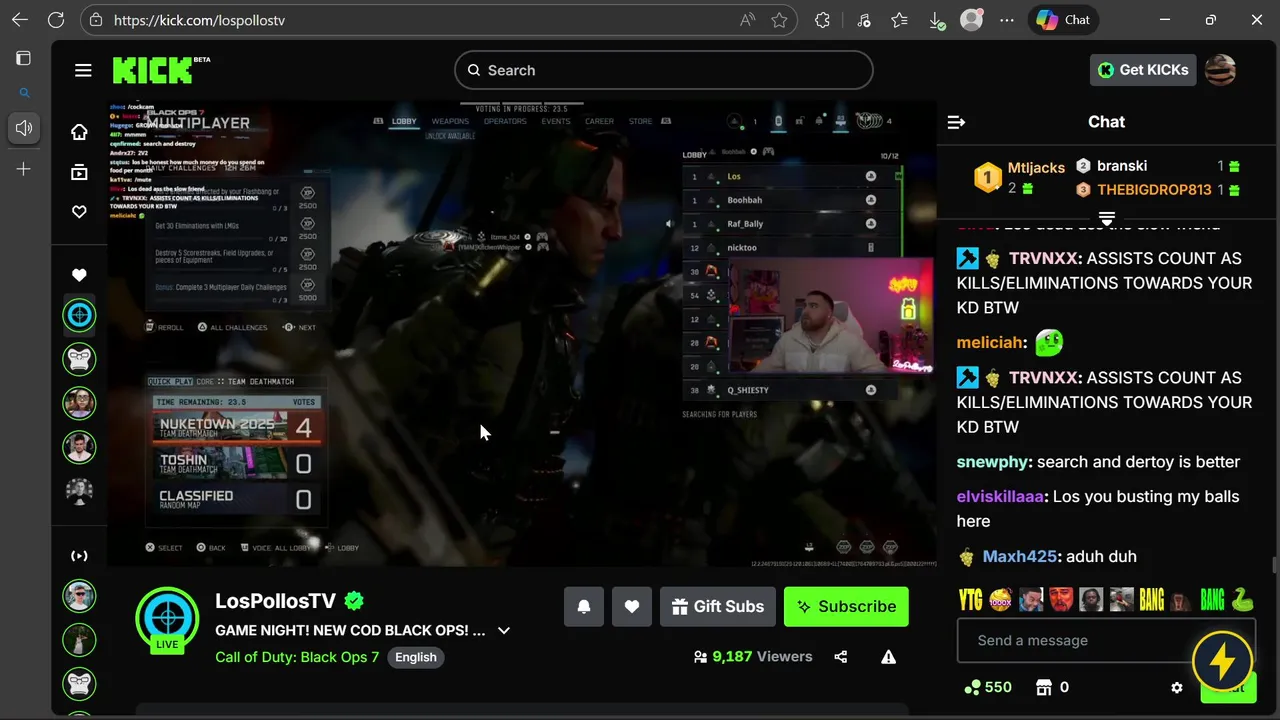
Task: Click the Subscribe button
Action: pyautogui.click(x=846, y=606)
